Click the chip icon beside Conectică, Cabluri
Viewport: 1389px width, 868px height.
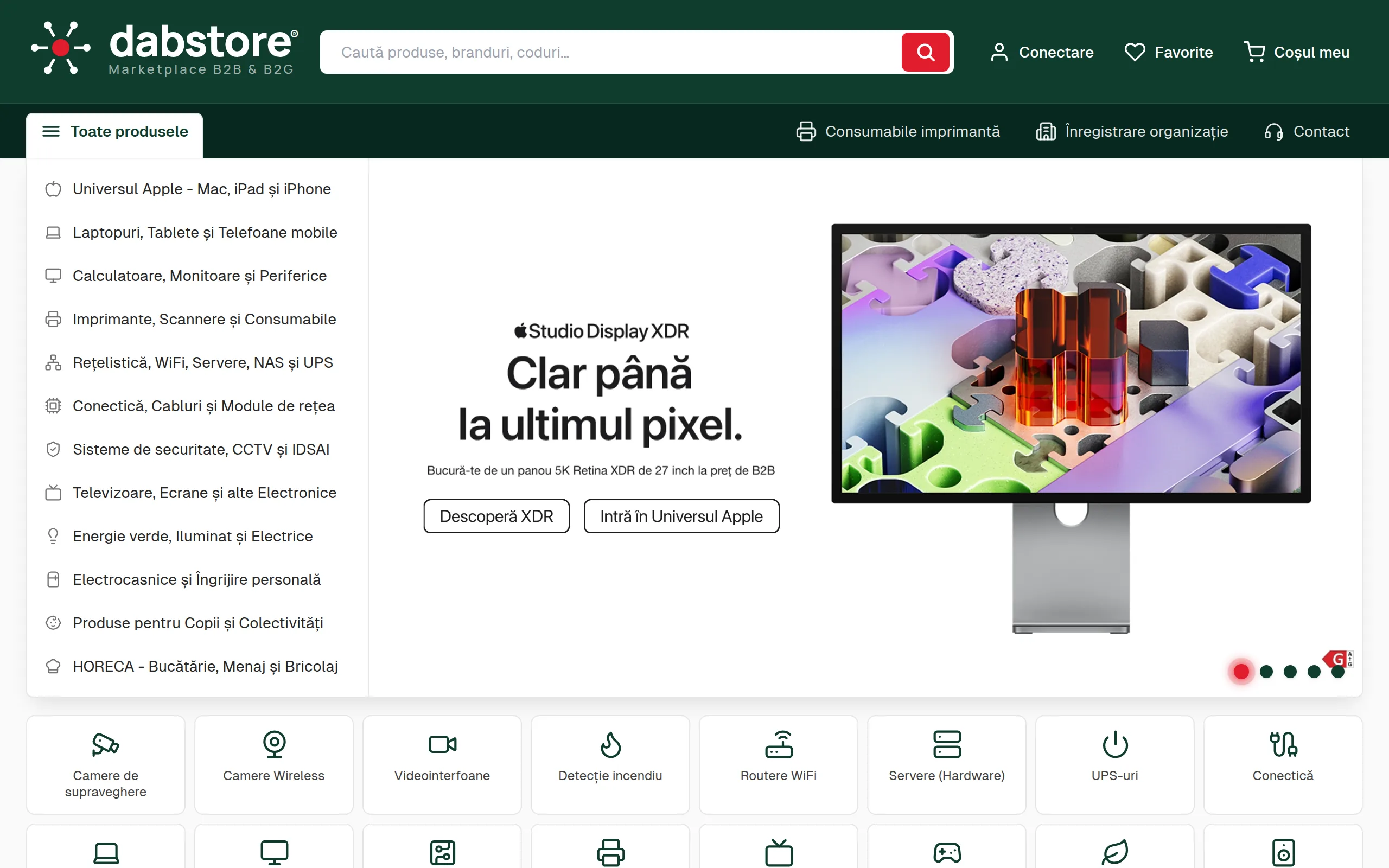point(53,406)
